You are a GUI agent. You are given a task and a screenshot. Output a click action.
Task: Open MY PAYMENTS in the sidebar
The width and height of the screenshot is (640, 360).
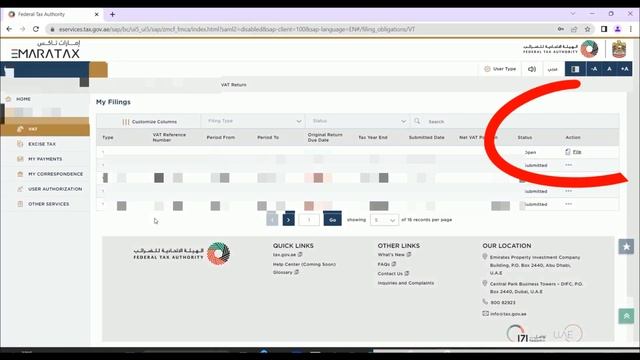pyautogui.click(x=45, y=159)
